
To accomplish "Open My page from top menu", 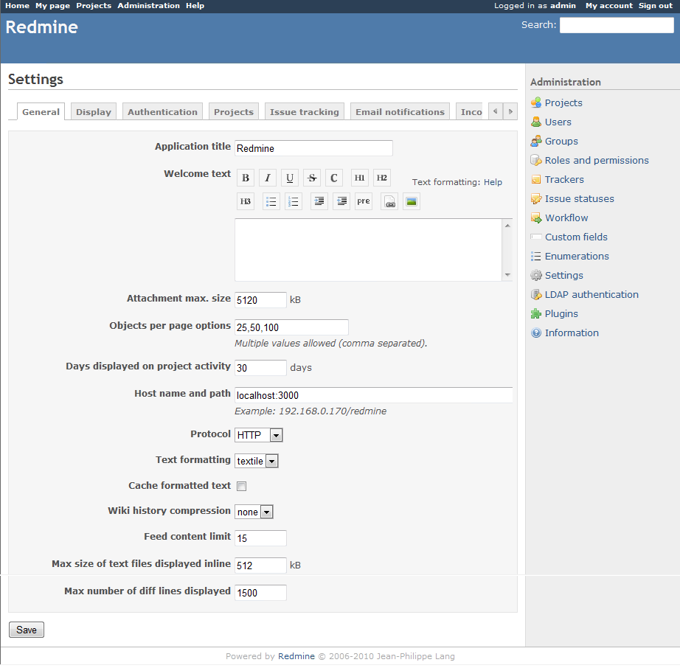I will [52, 6].
